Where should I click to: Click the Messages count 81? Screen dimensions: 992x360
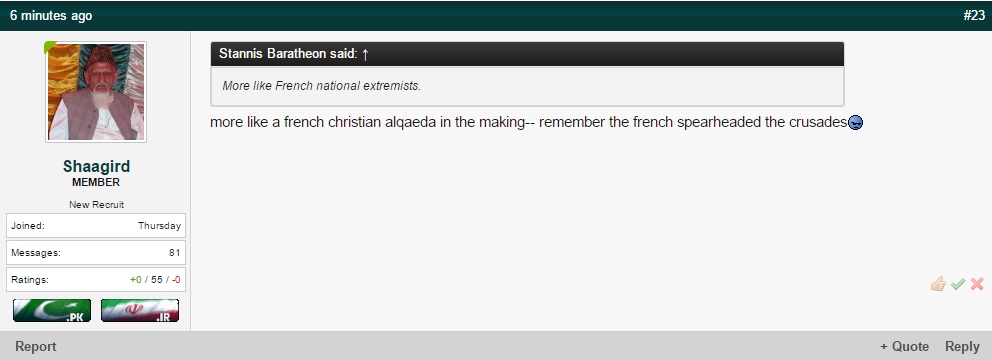175,252
